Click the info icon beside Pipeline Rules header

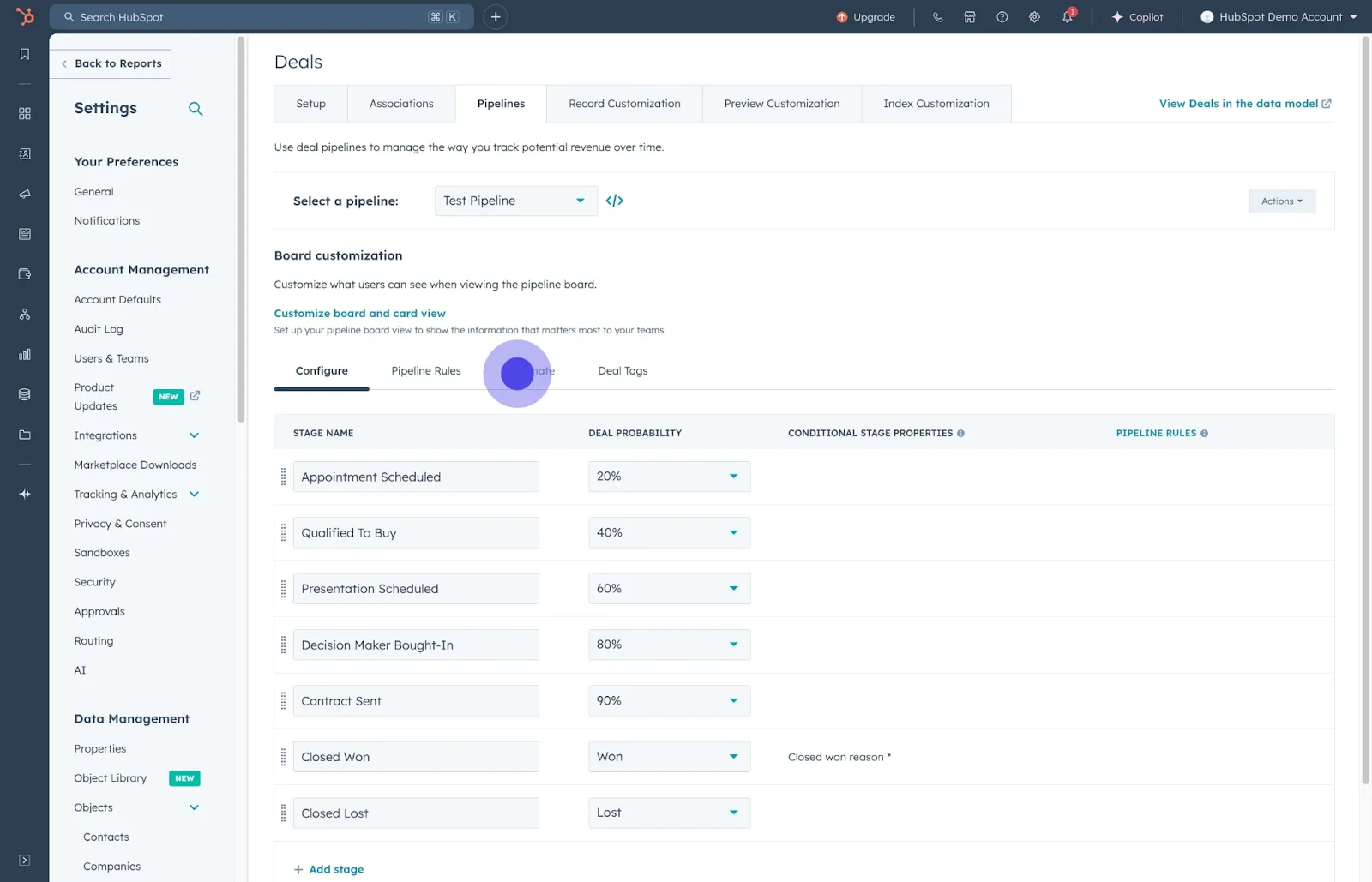1204,434
